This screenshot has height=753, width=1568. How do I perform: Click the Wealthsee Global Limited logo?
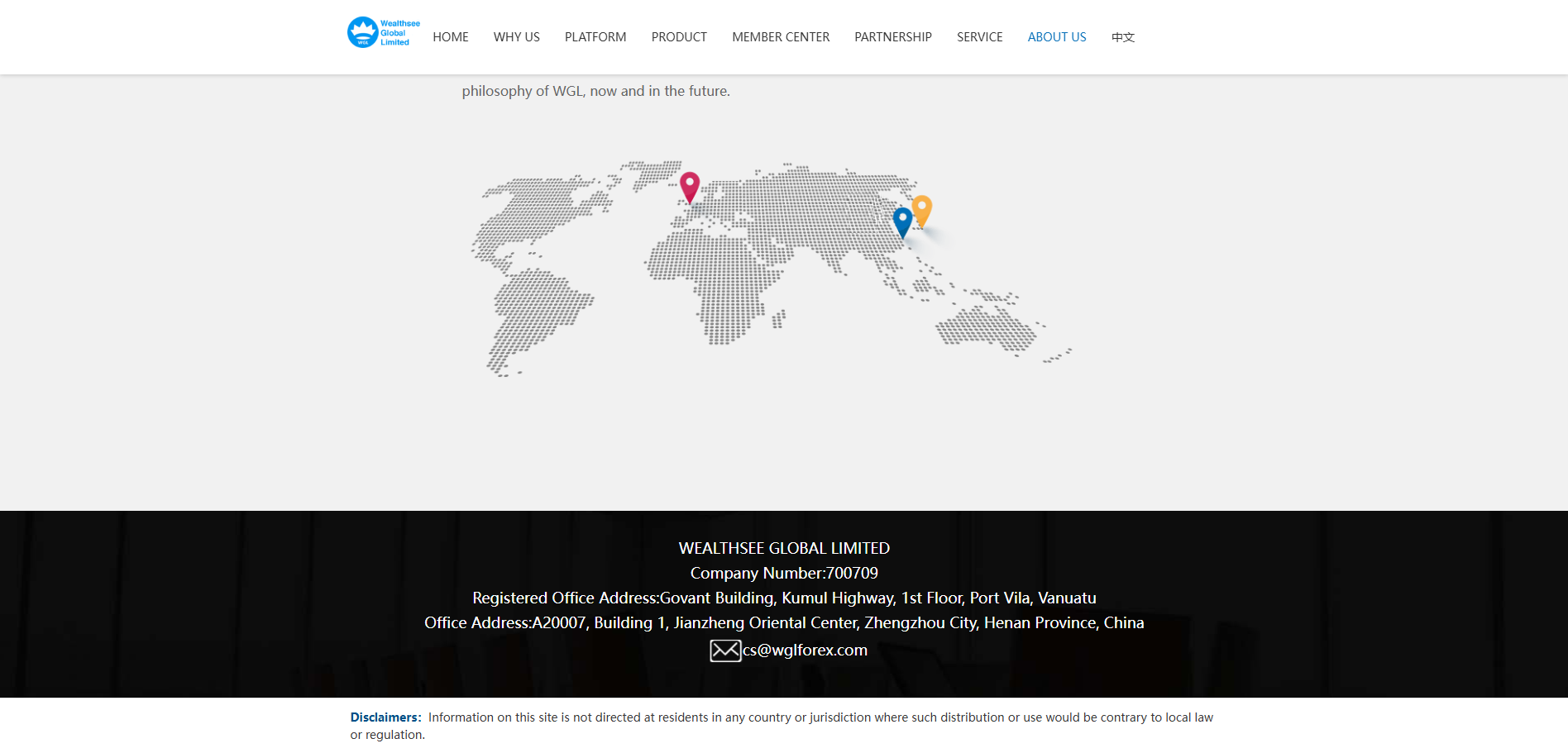pyautogui.click(x=384, y=33)
